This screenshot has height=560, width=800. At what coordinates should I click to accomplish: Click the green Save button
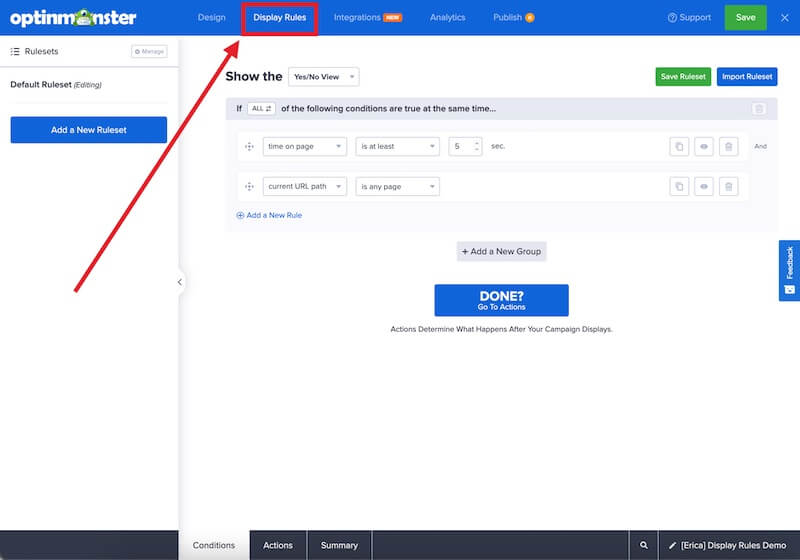point(745,17)
